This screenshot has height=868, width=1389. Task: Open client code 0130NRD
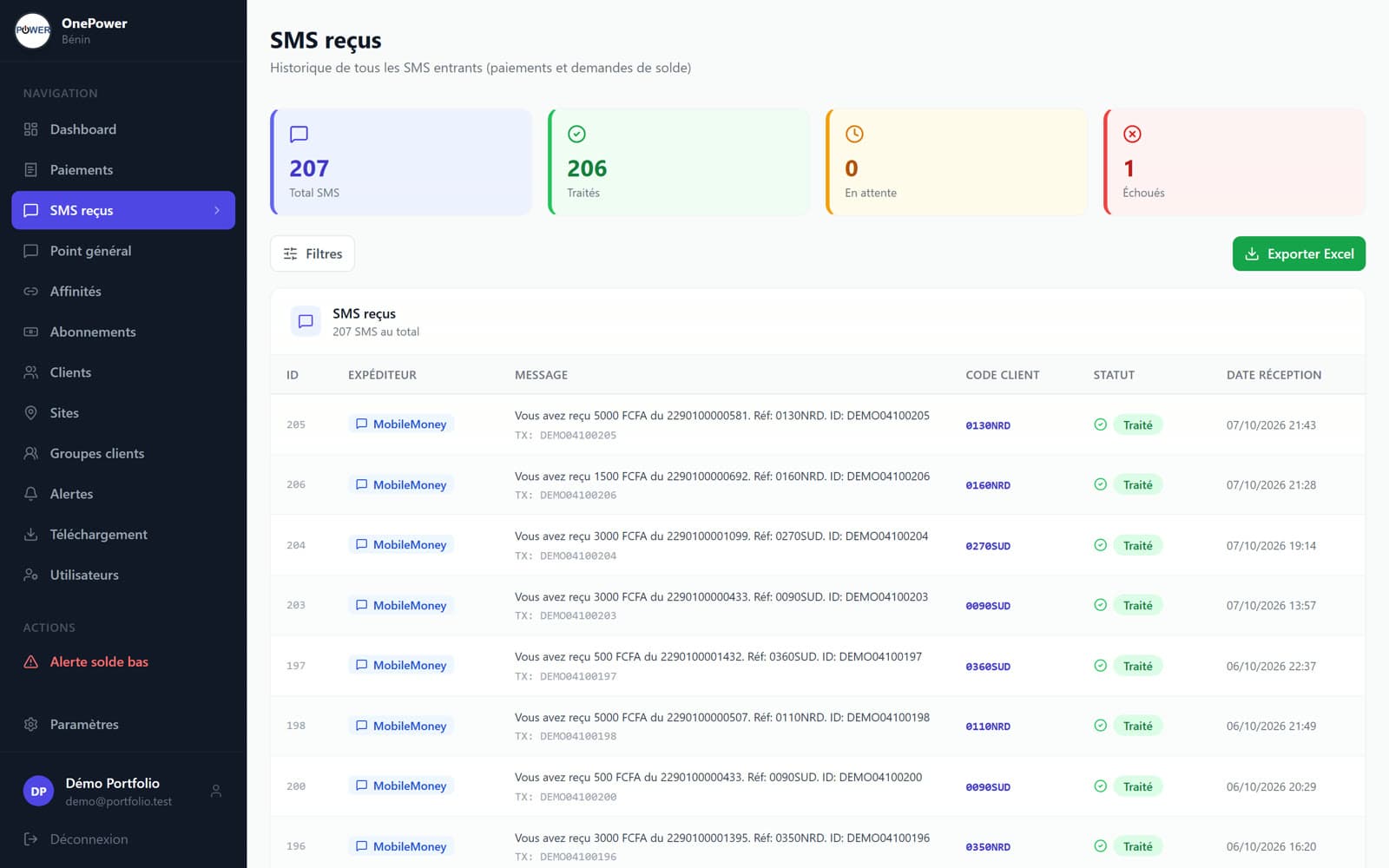coord(988,425)
